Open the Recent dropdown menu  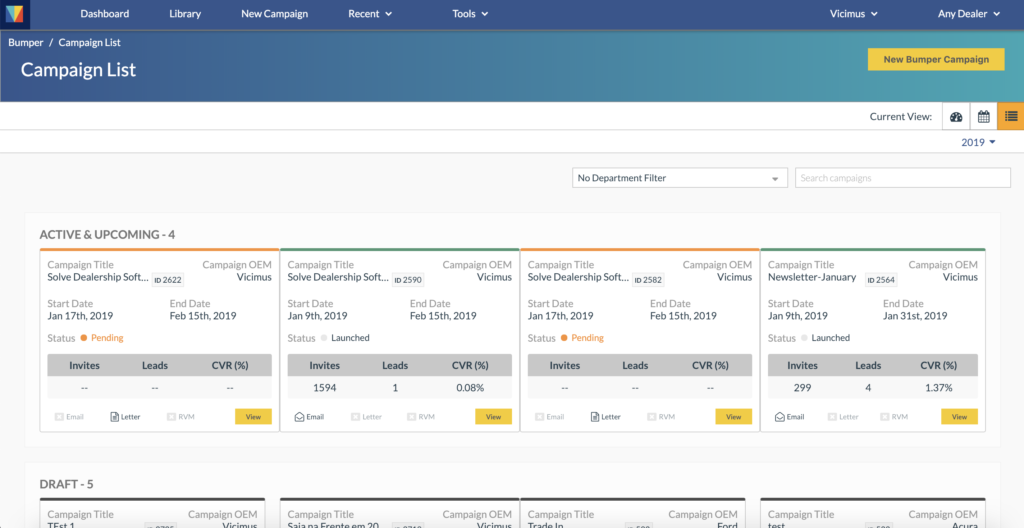370,14
